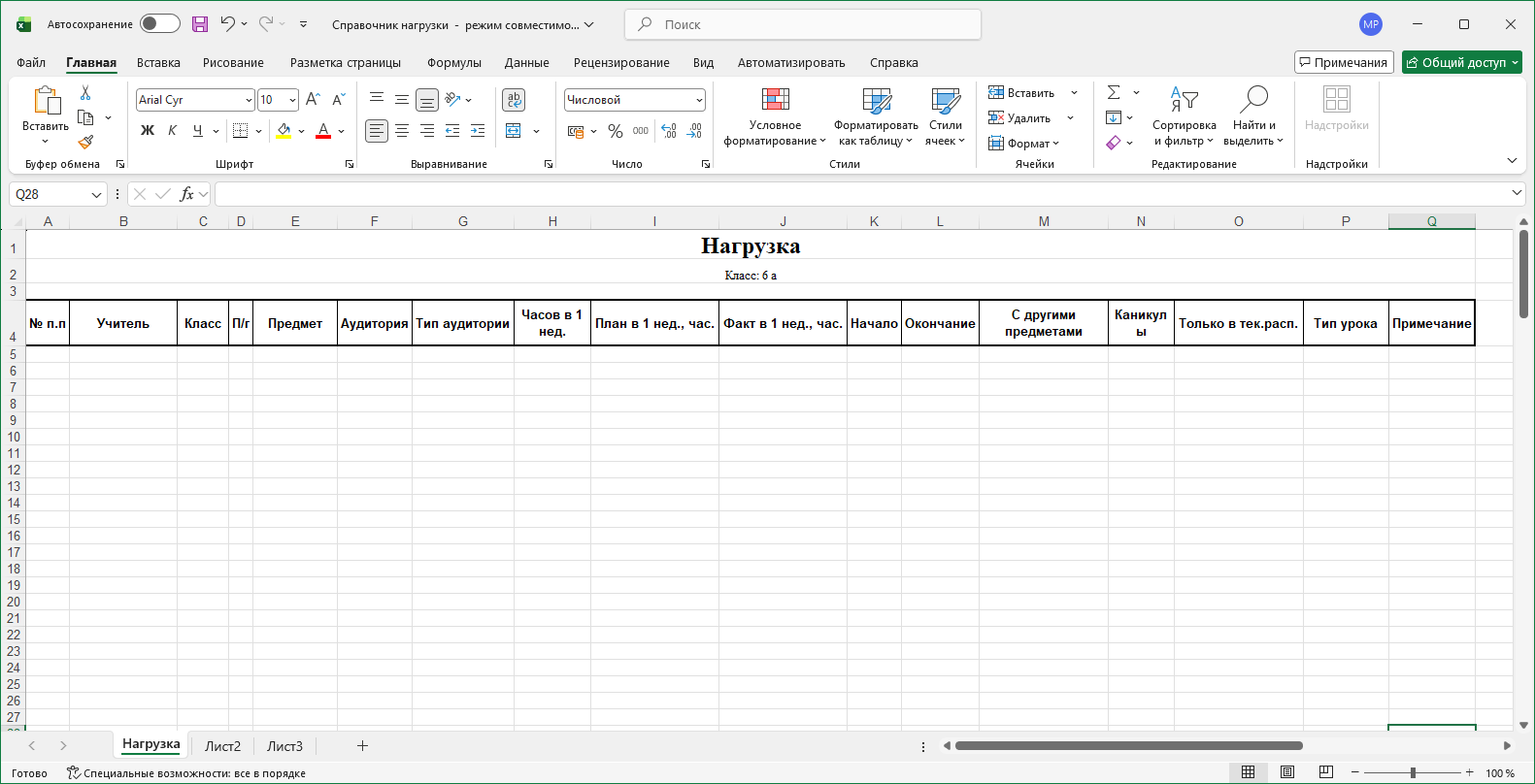Apply italic formatting (К)

point(173,130)
